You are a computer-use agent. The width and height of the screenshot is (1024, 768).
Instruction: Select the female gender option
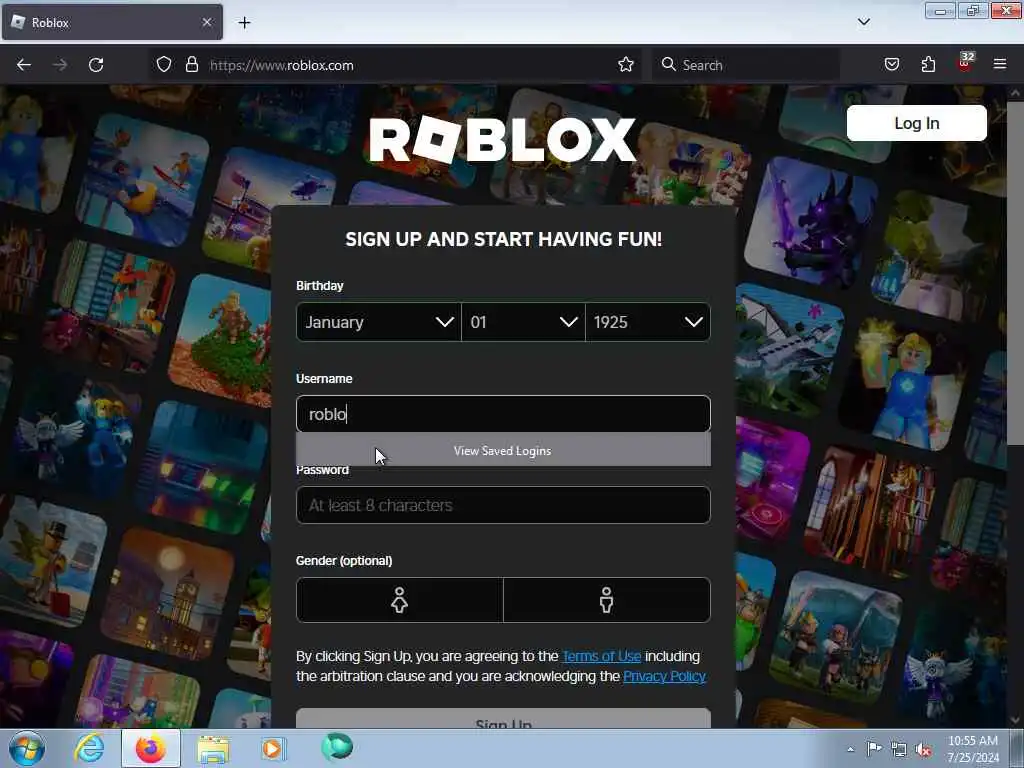coord(400,600)
